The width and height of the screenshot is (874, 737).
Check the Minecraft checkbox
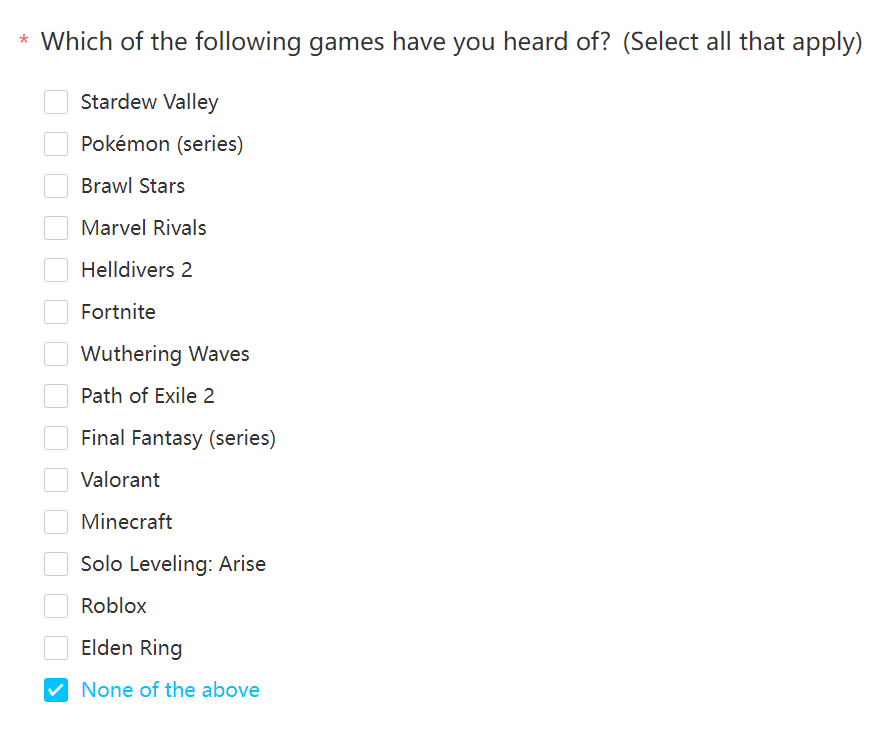pyautogui.click(x=56, y=522)
